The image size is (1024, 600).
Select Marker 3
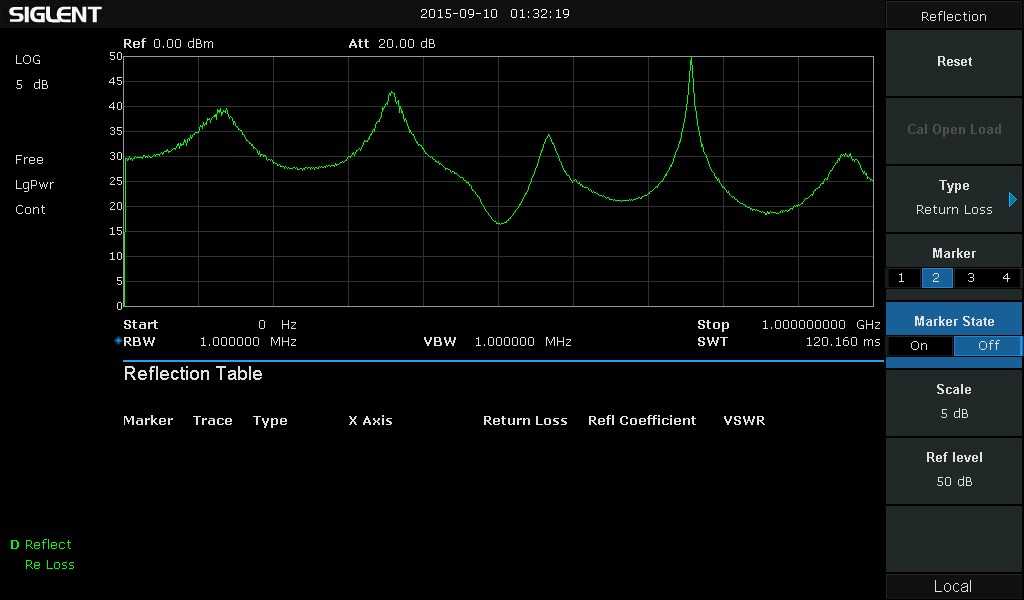pyautogui.click(x=971, y=278)
